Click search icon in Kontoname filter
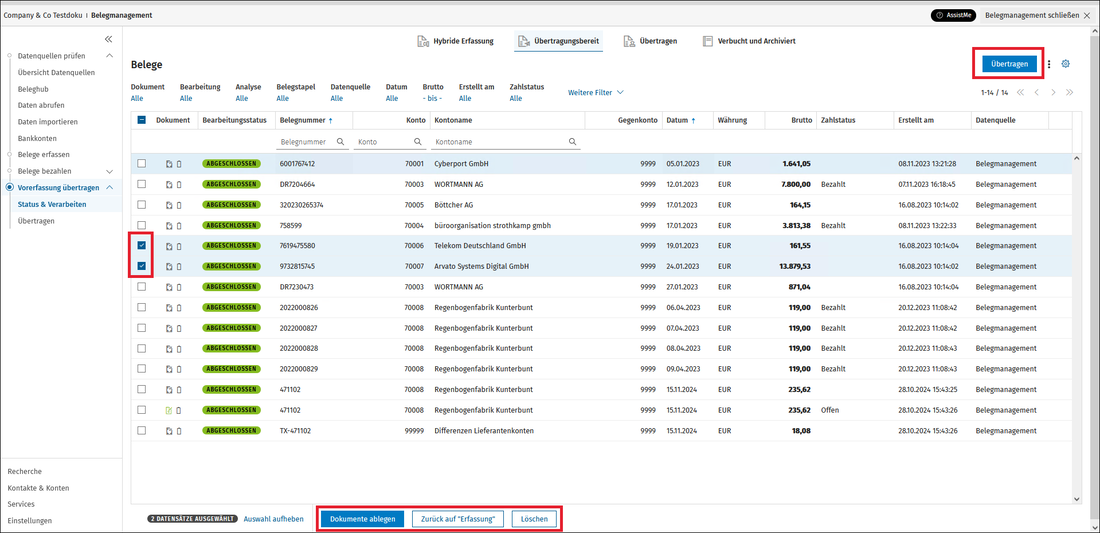Screen dimensions: 1100x533 point(572,142)
